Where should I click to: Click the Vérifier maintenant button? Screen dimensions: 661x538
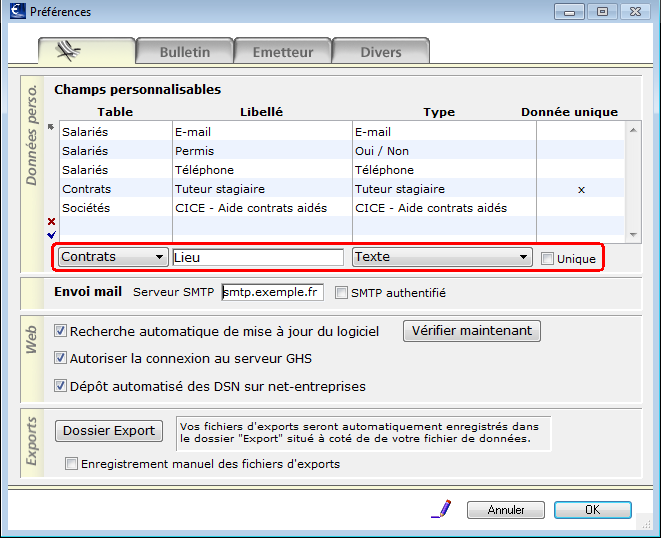[x=472, y=331]
